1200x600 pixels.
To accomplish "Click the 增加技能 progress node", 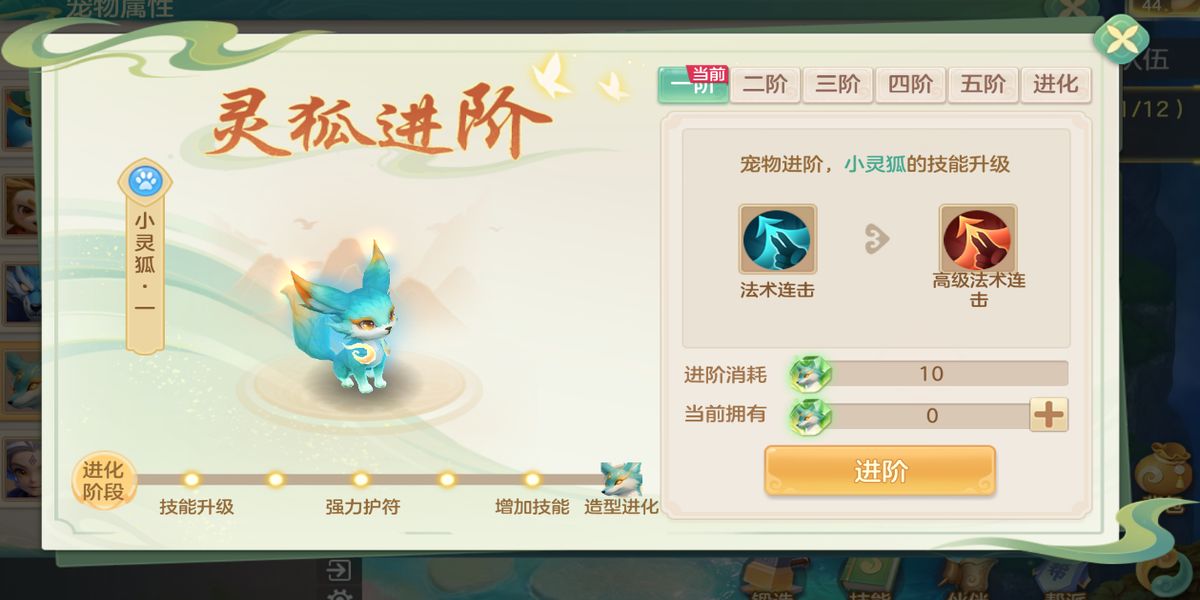I will 532,480.
